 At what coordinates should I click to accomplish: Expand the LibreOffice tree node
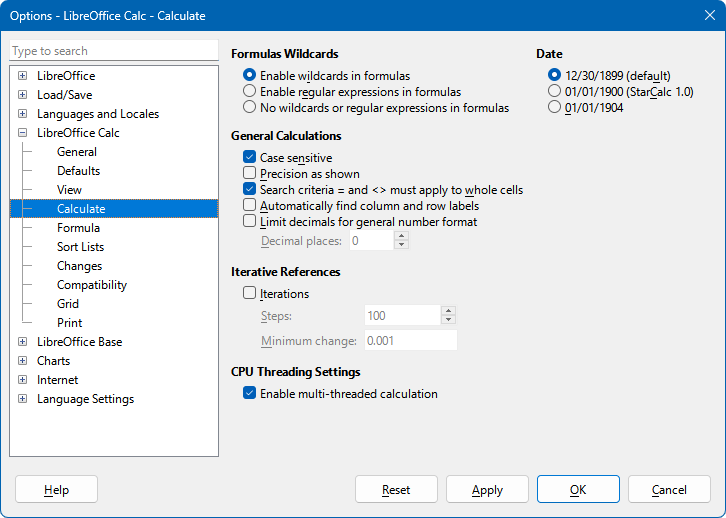pyautogui.click(x=22, y=75)
